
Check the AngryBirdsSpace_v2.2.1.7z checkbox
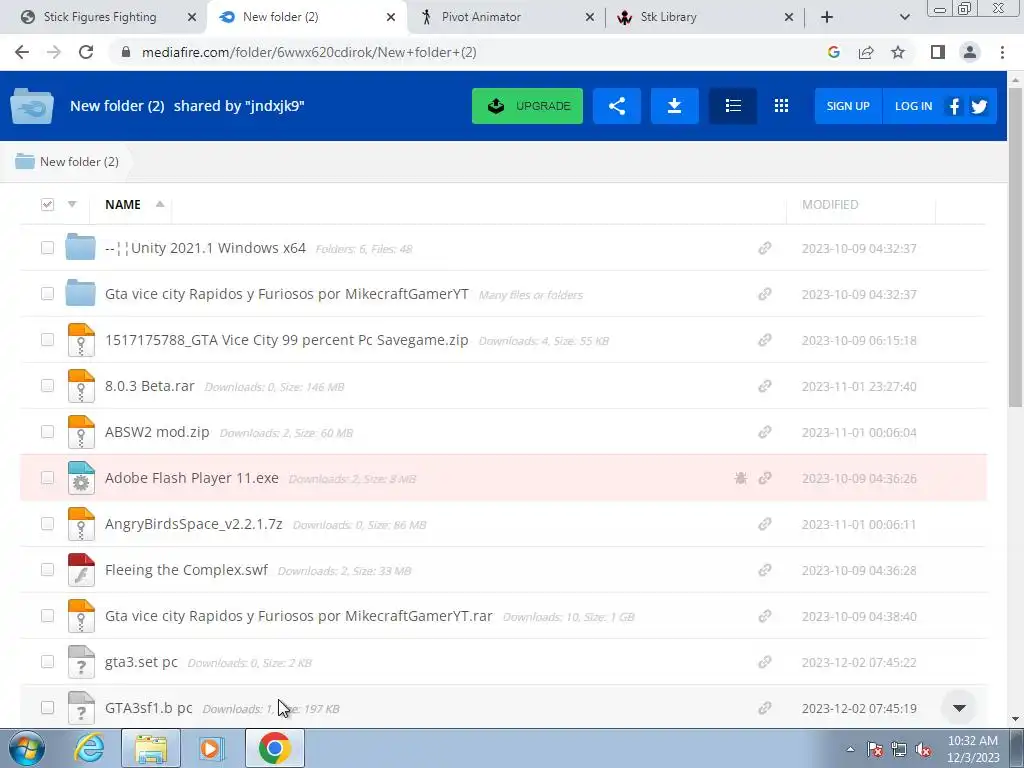[47, 524]
